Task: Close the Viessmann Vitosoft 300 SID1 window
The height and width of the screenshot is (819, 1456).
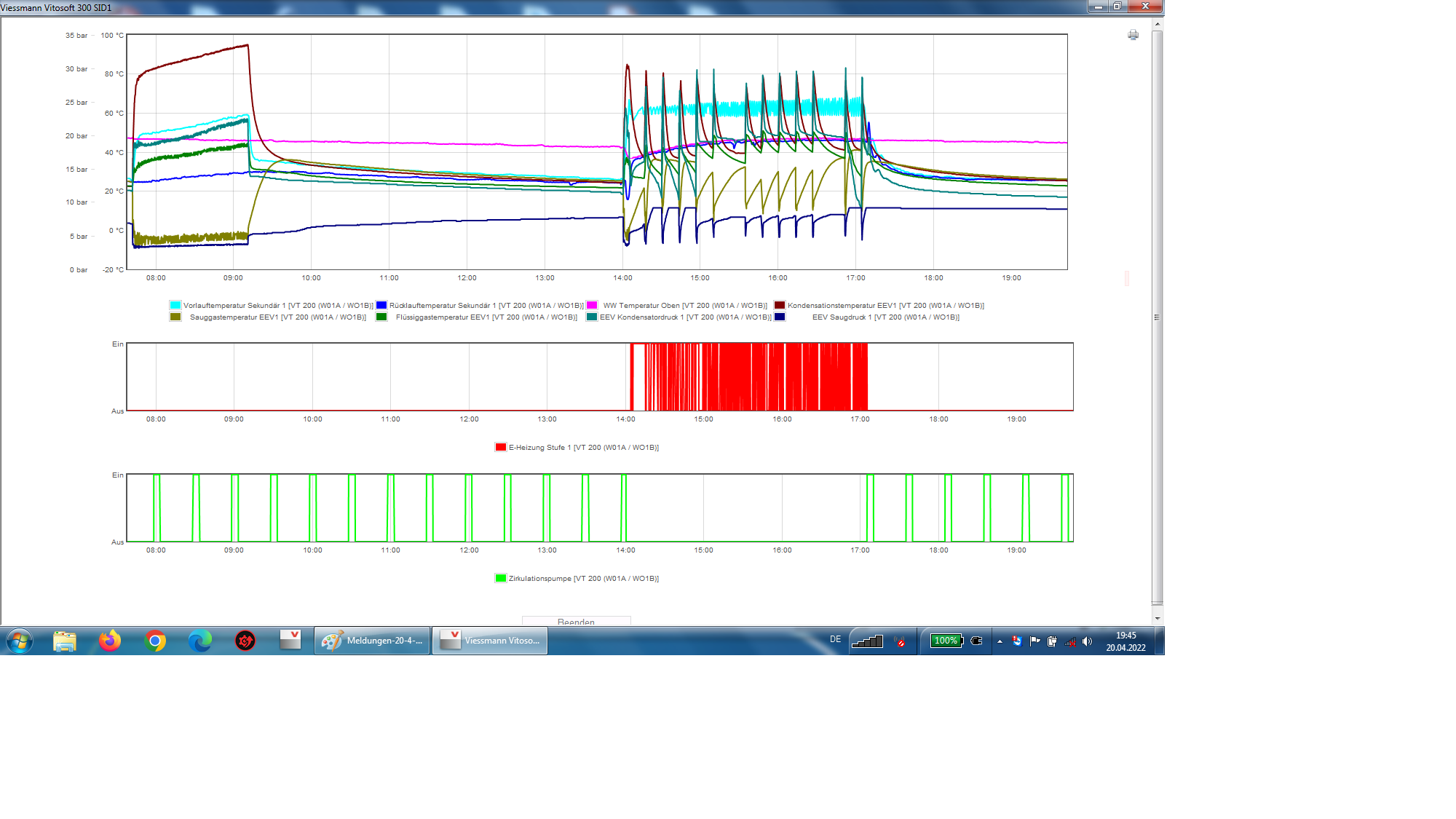Action: coord(1145,6)
